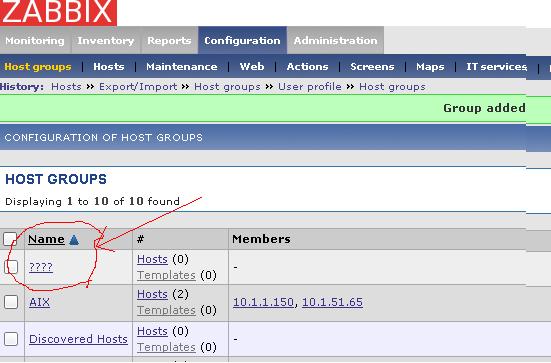
Task: Click the ZABBIX logo
Action: (x=58, y=12)
